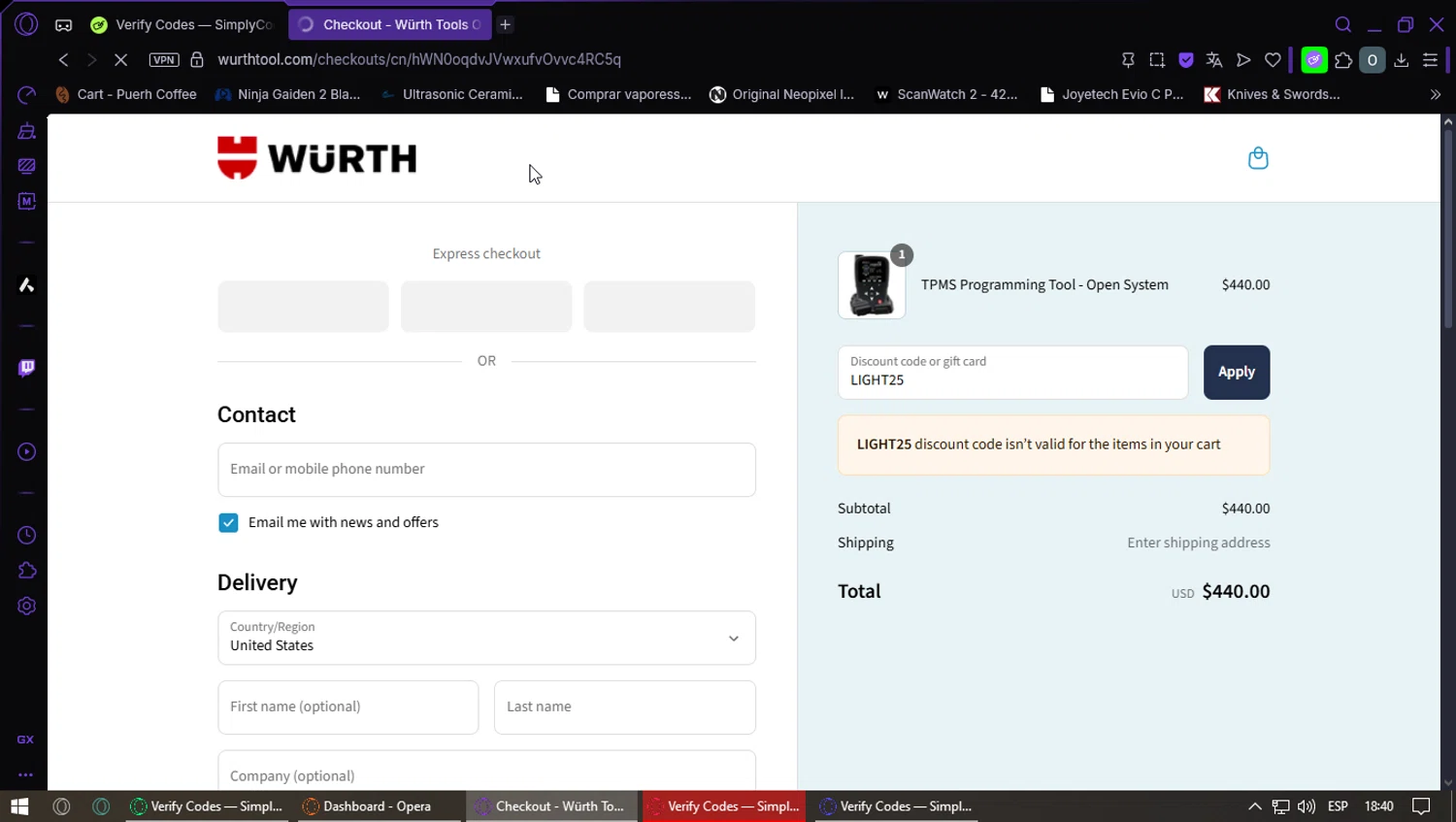Open the Comprar vaporess... bookmark
This screenshot has width=1456, height=822.
coord(618,94)
